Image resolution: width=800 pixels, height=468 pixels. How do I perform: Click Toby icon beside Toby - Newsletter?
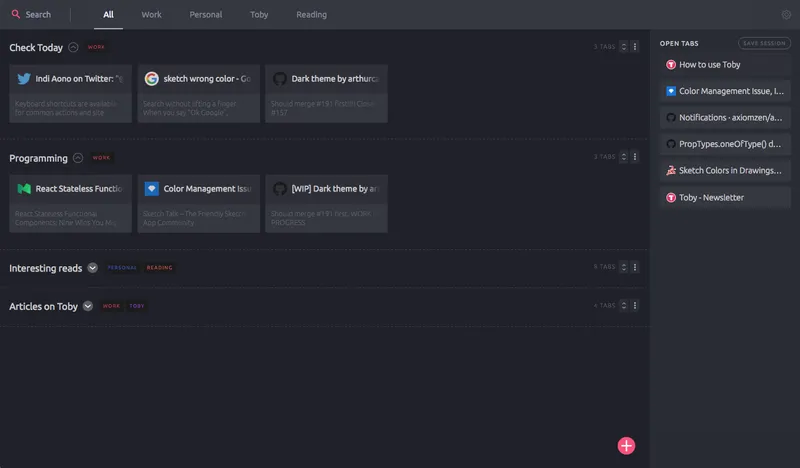[x=671, y=198]
